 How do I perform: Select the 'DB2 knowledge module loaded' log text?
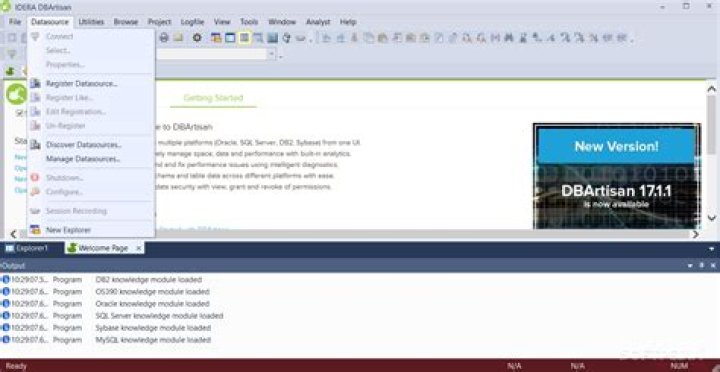pyautogui.click(x=148, y=279)
